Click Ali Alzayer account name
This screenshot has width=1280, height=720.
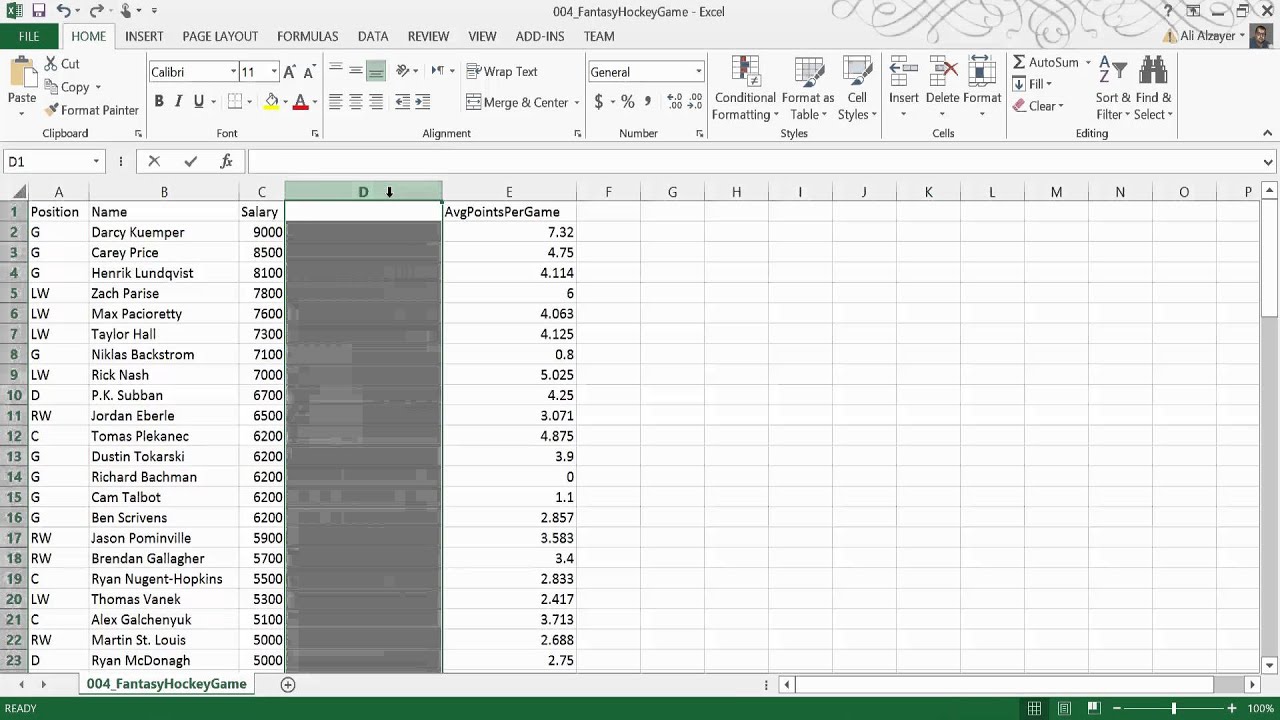click(1208, 36)
